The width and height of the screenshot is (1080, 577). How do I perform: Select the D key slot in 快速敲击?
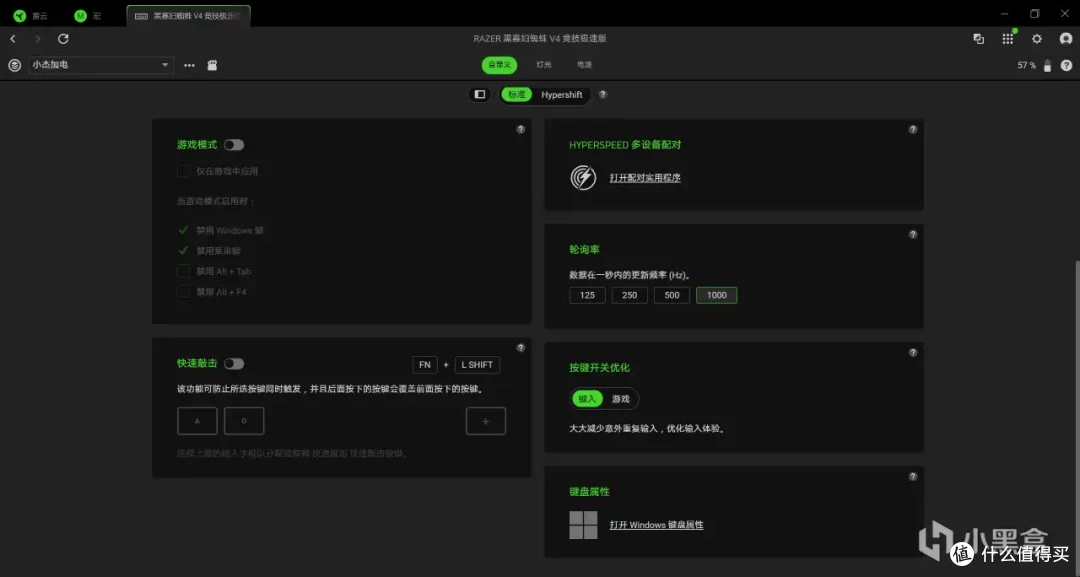click(244, 421)
